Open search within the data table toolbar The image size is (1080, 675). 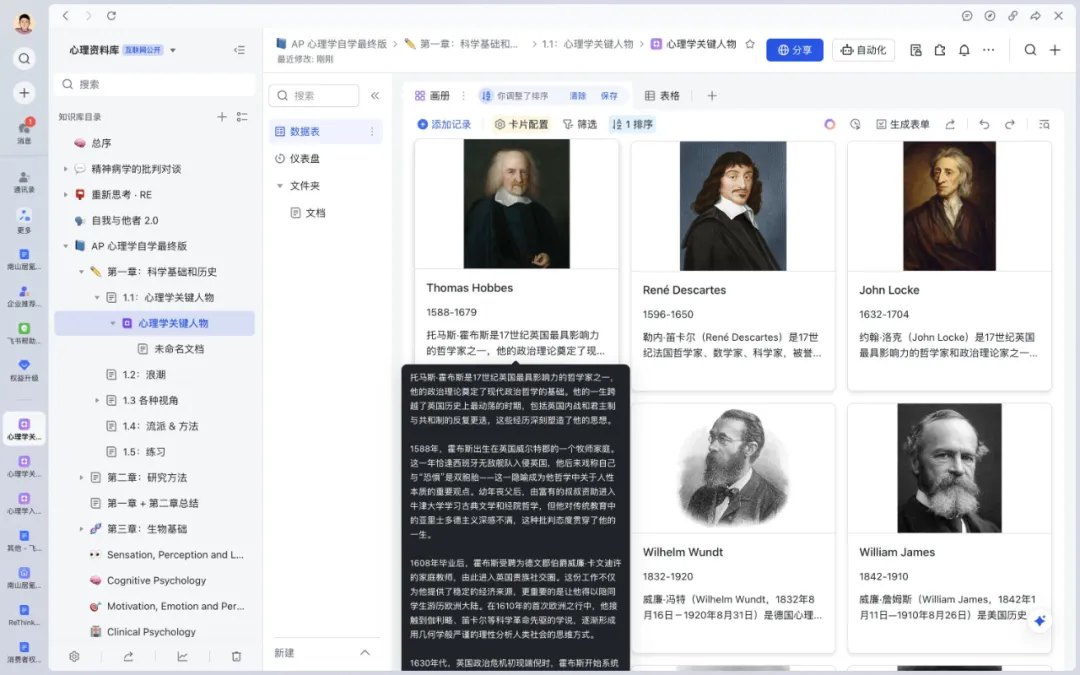[1044, 122]
